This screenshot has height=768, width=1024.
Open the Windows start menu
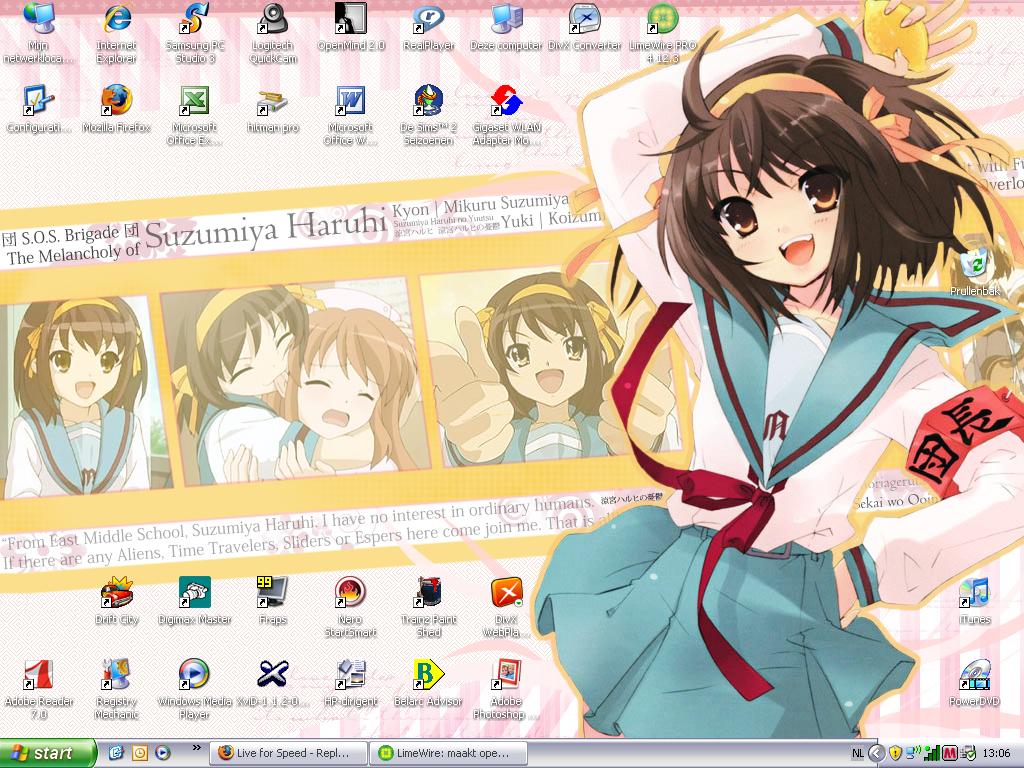point(47,753)
